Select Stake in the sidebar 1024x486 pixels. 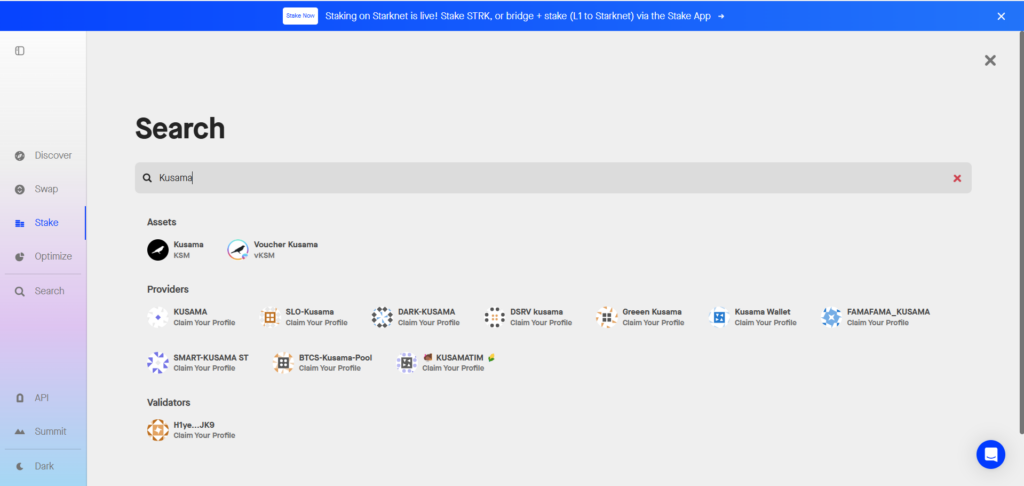(x=43, y=223)
